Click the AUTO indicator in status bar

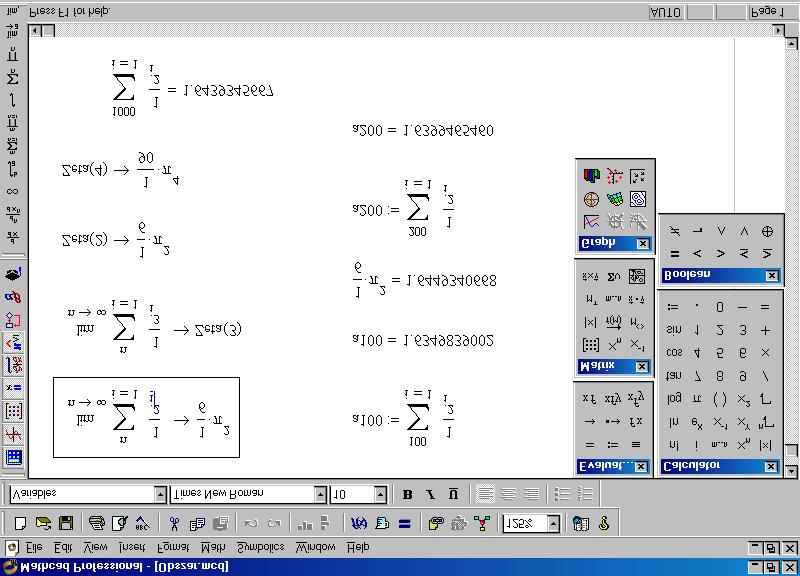666,12
